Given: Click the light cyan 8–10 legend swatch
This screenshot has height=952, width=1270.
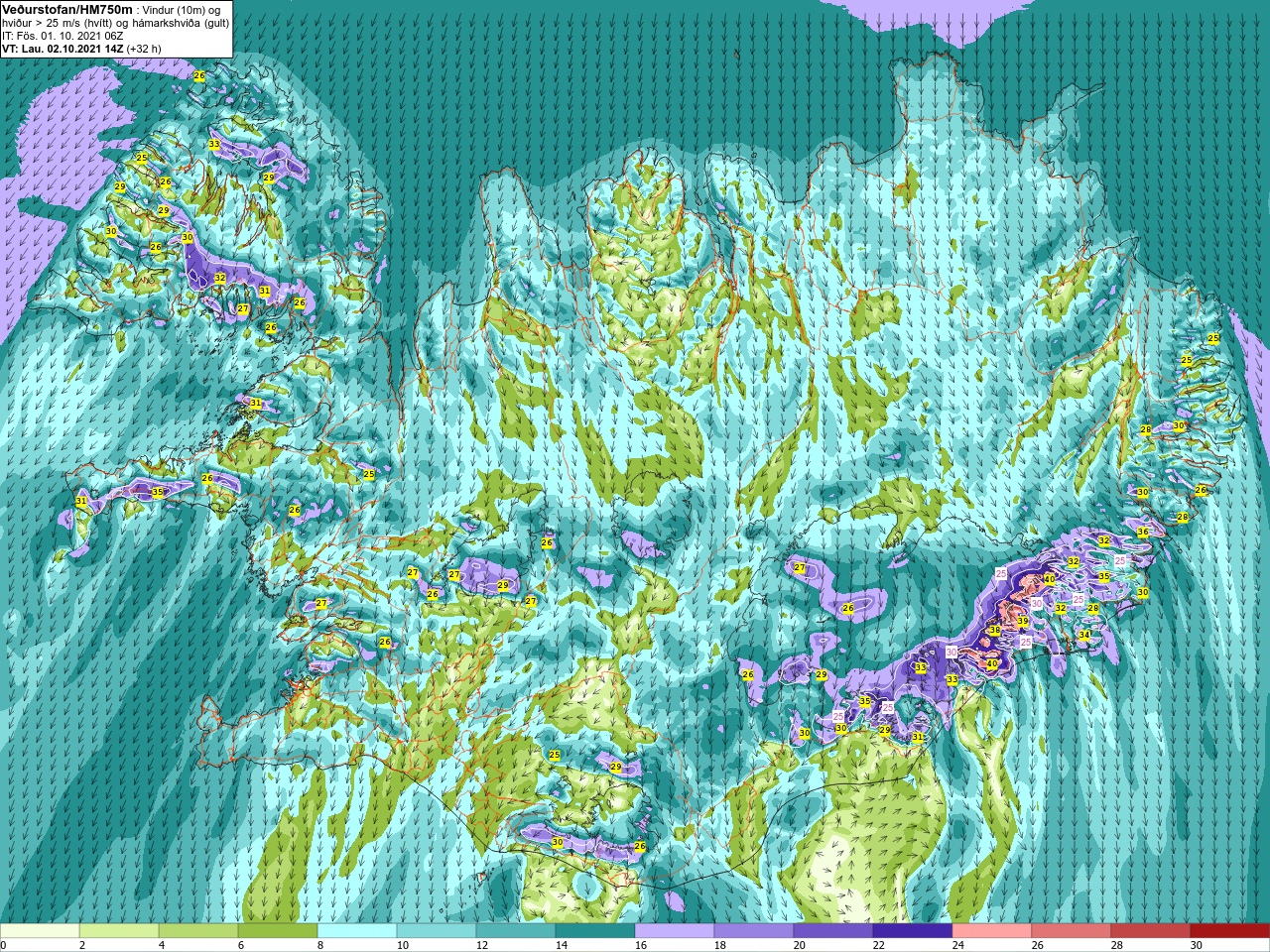Looking at the screenshot, I should pyautogui.click(x=357, y=931).
